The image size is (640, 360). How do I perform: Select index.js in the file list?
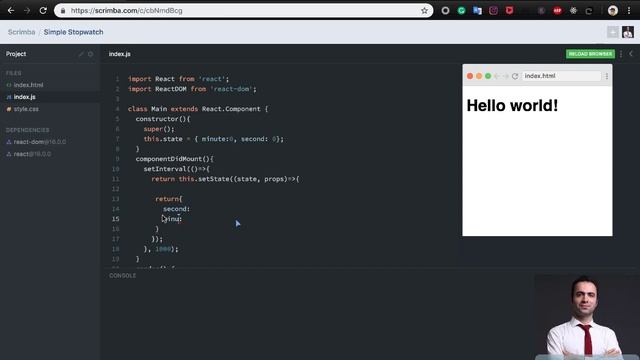pyautogui.click(x=24, y=97)
